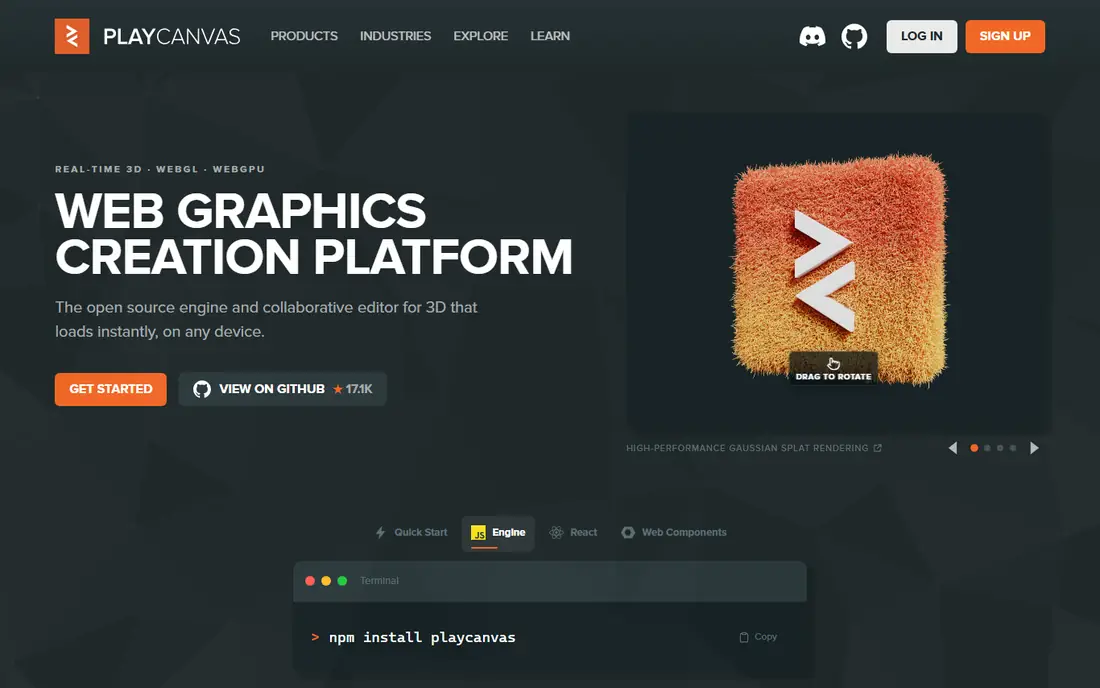Viewport: 1100px width, 688px height.
Task: Click the Get Started button
Action: tap(111, 389)
